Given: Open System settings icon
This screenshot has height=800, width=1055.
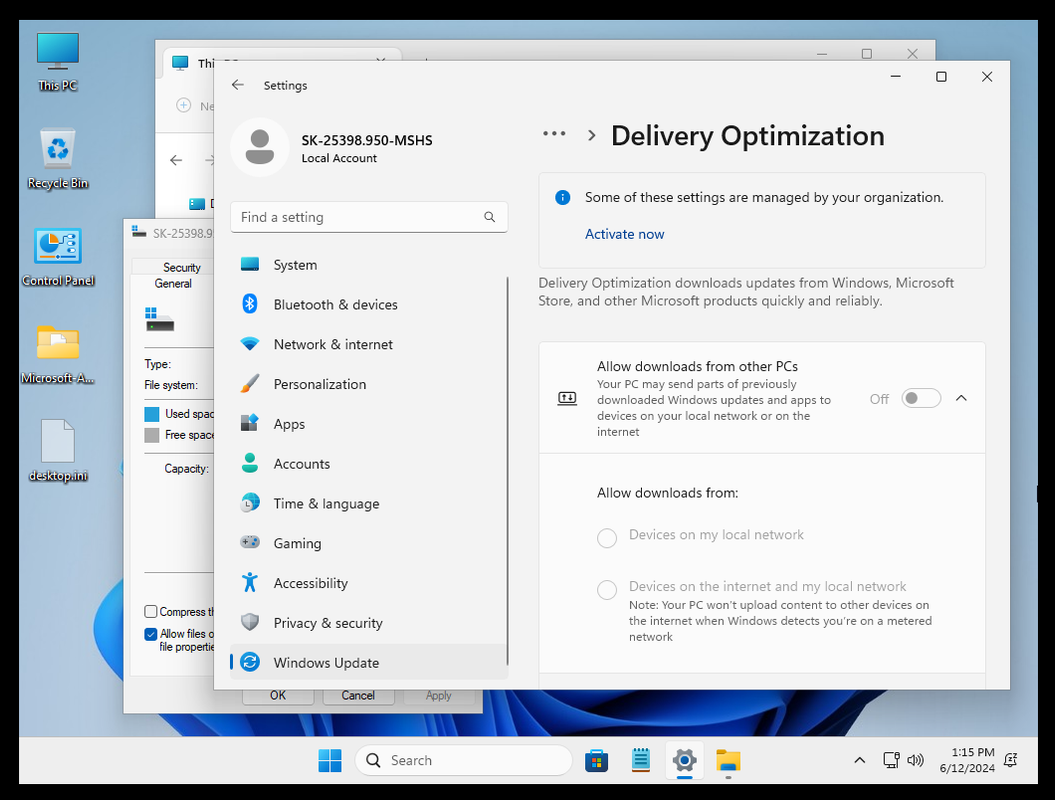Looking at the screenshot, I should [x=250, y=264].
